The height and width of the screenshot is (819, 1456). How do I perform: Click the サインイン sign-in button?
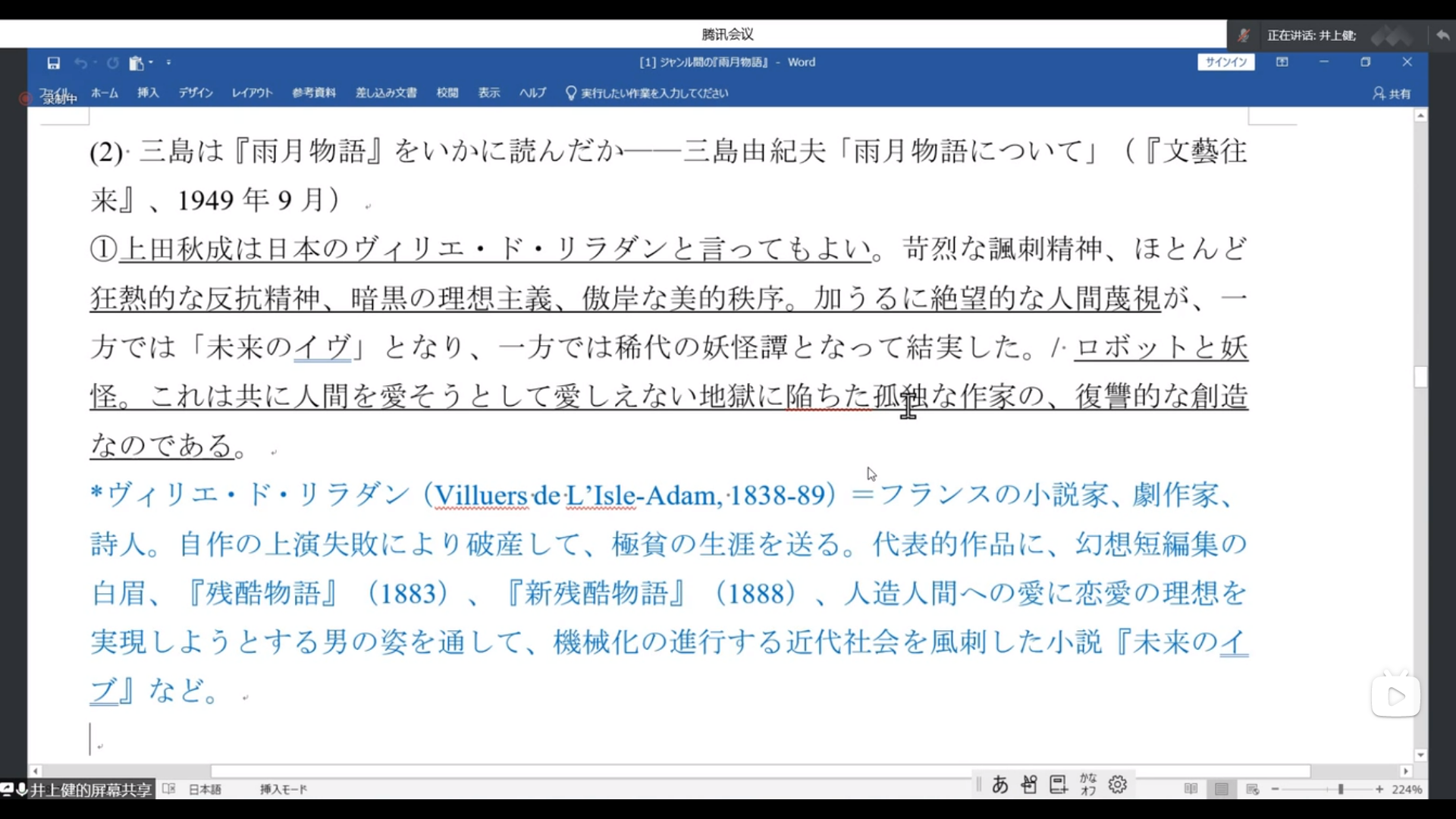click(1226, 62)
